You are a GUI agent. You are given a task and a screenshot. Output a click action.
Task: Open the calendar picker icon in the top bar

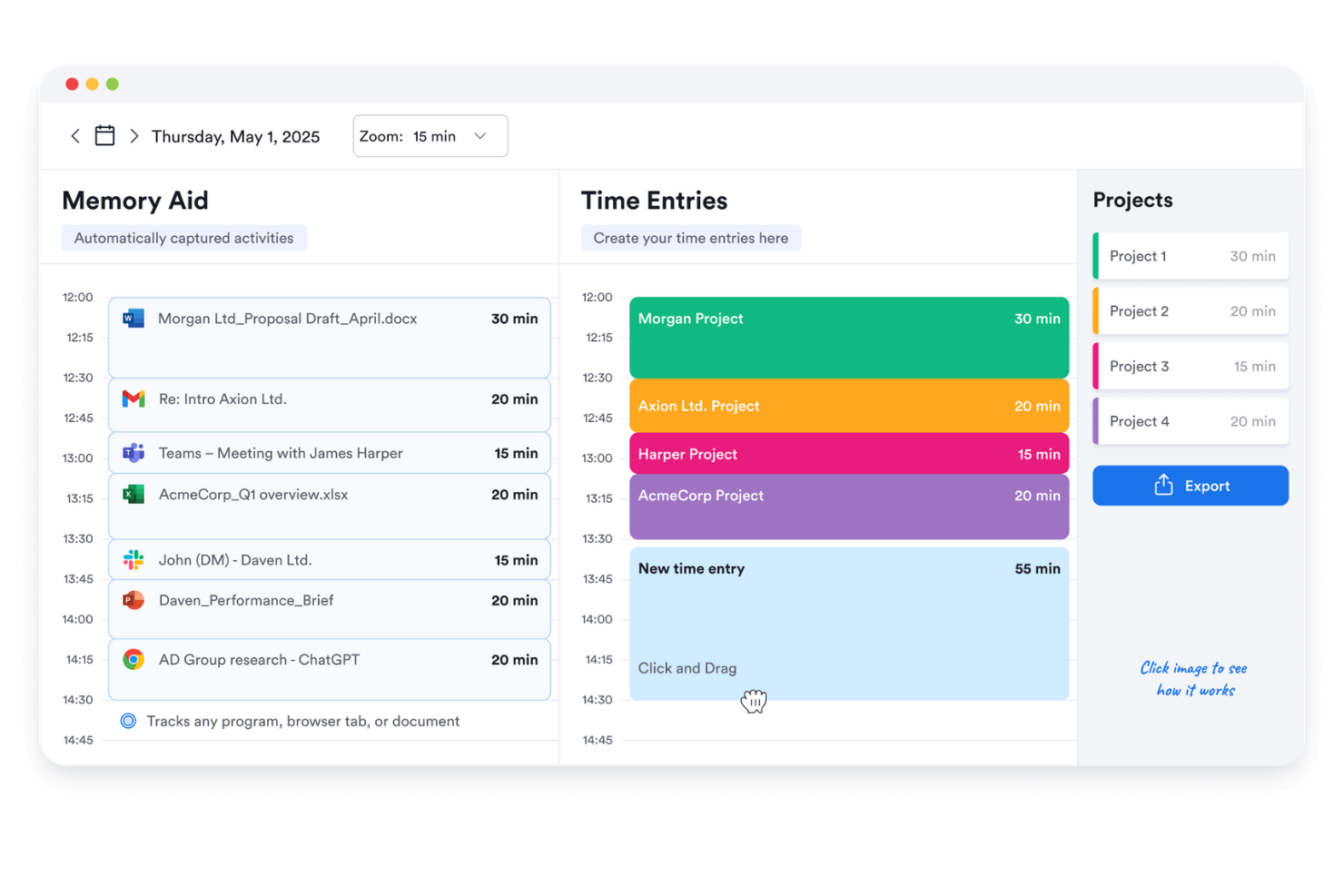point(104,134)
